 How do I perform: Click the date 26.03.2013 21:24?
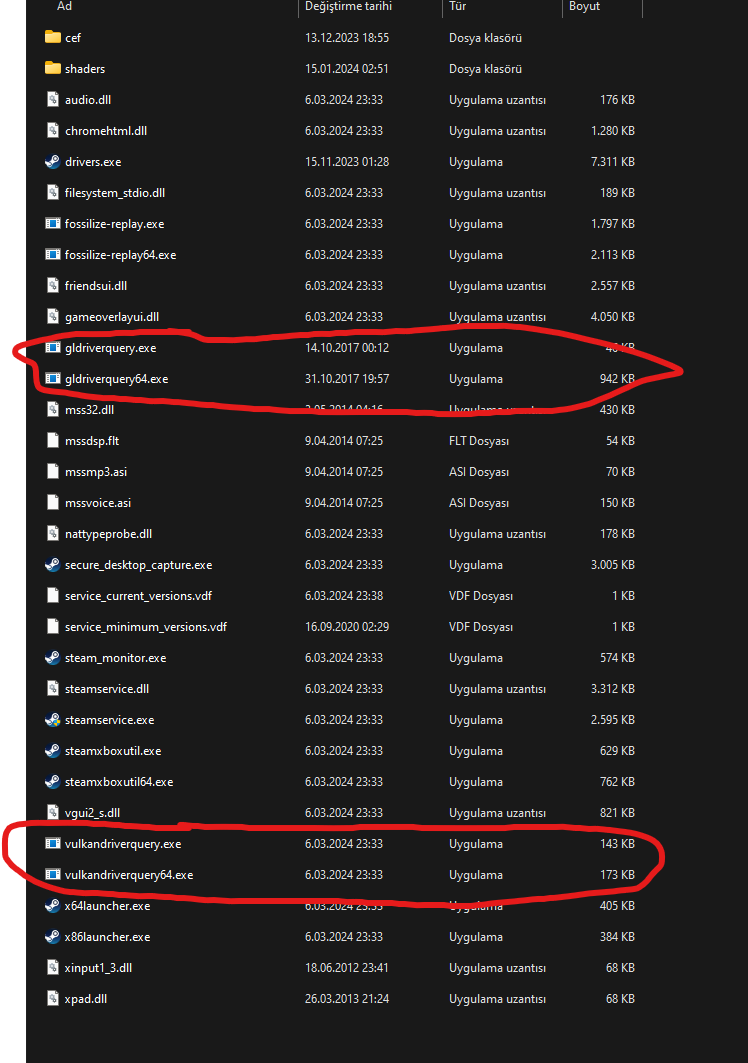347,999
